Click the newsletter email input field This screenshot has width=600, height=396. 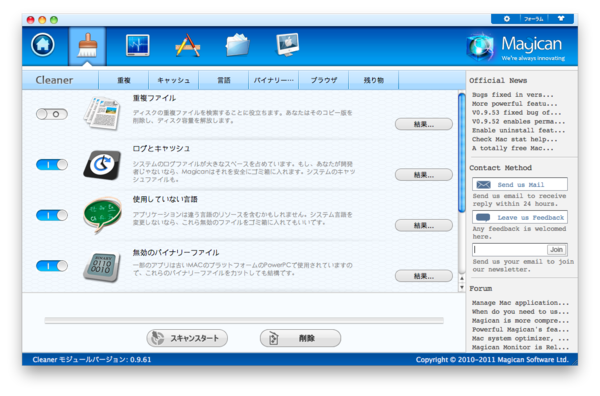pyautogui.click(x=510, y=250)
